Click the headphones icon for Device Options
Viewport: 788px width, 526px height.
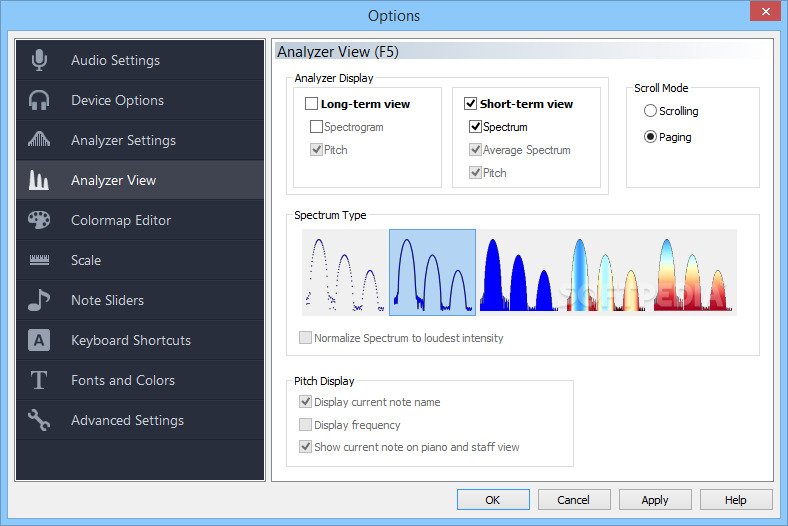[x=39, y=100]
